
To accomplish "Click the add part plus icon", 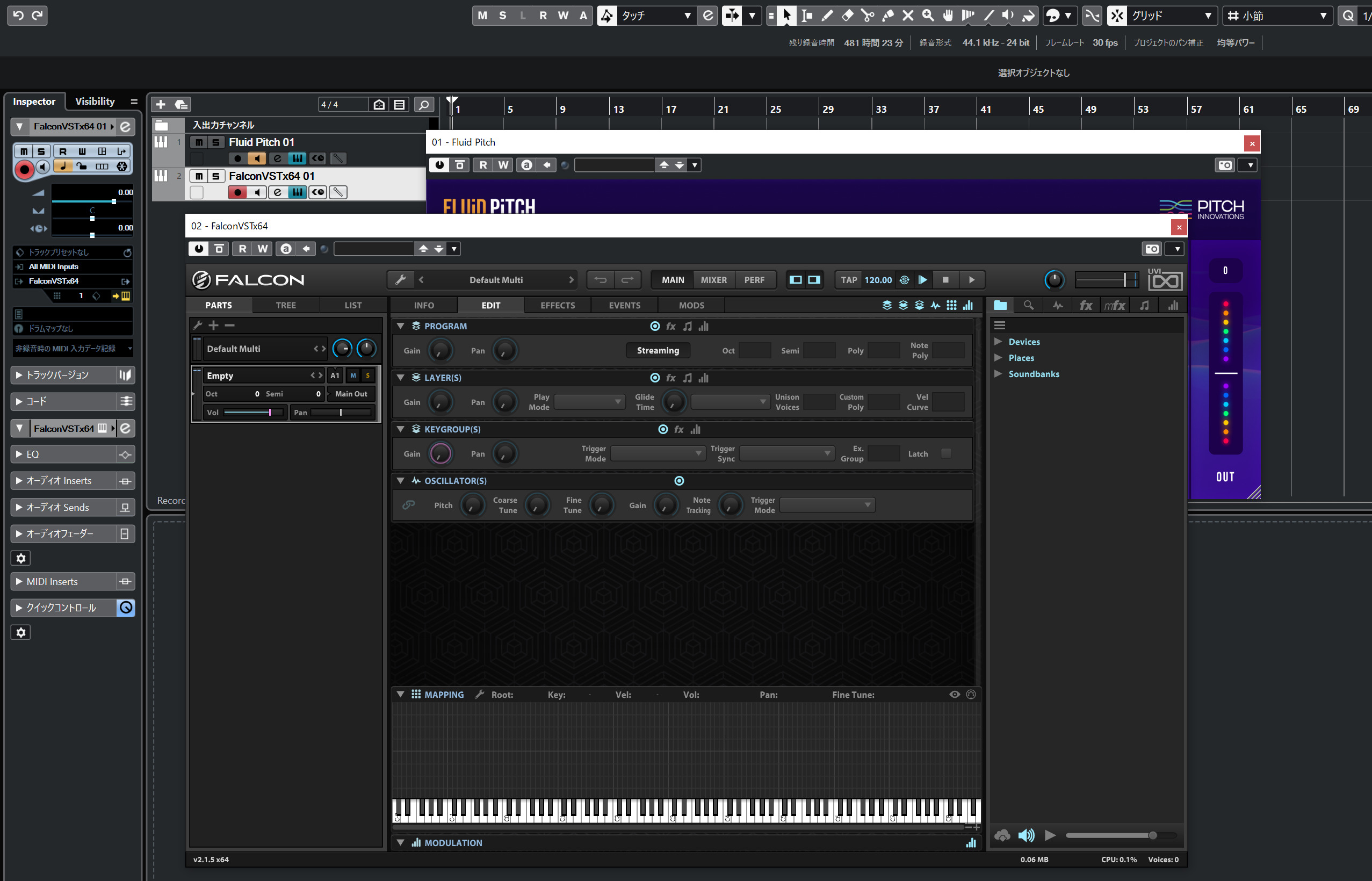I will 213,326.
